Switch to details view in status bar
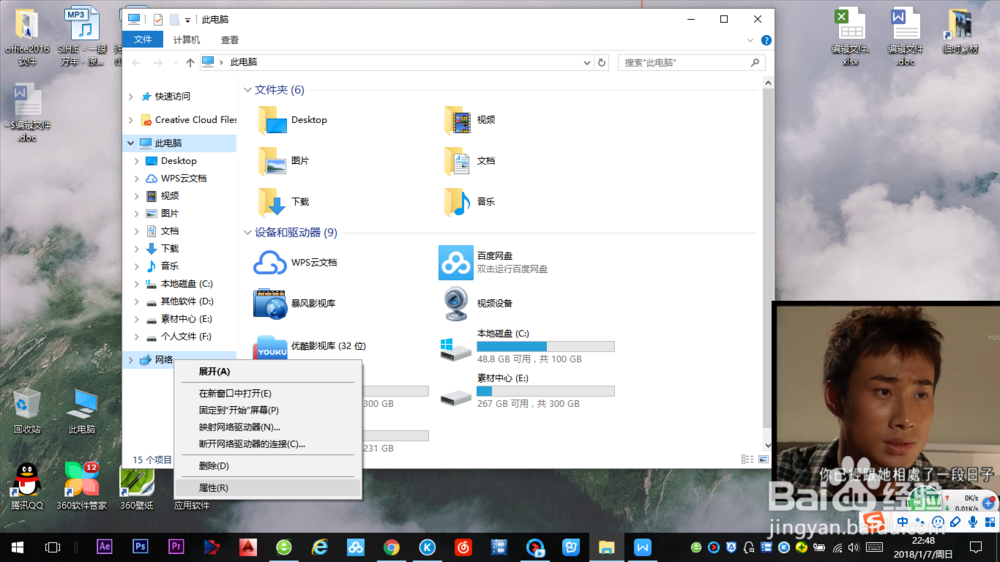 [747, 459]
